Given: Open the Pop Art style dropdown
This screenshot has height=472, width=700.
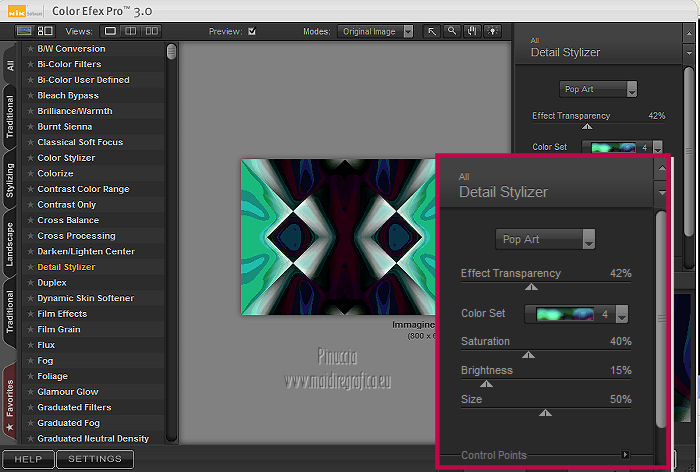Looking at the screenshot, I should tap(546, 240).
